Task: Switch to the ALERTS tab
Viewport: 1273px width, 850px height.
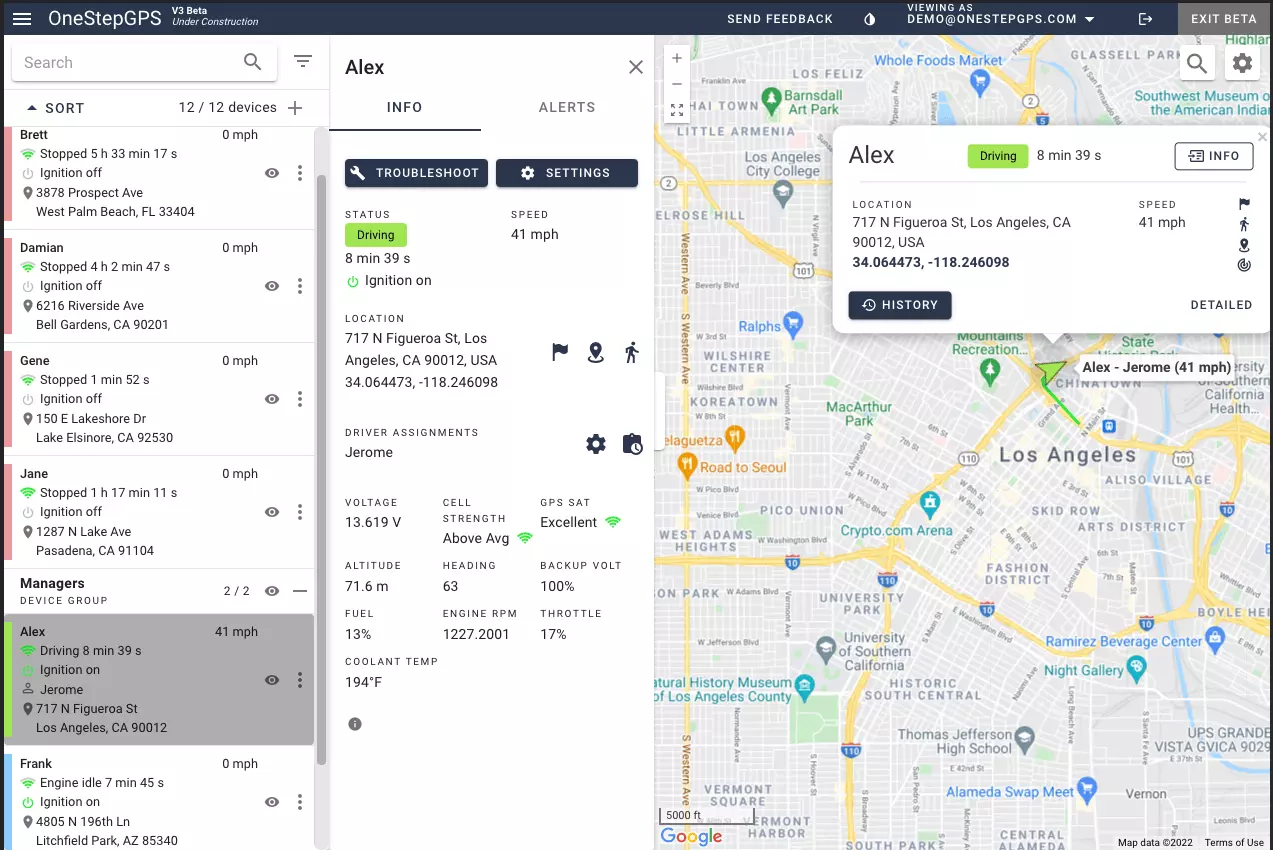Action: (x=566, y=107)
